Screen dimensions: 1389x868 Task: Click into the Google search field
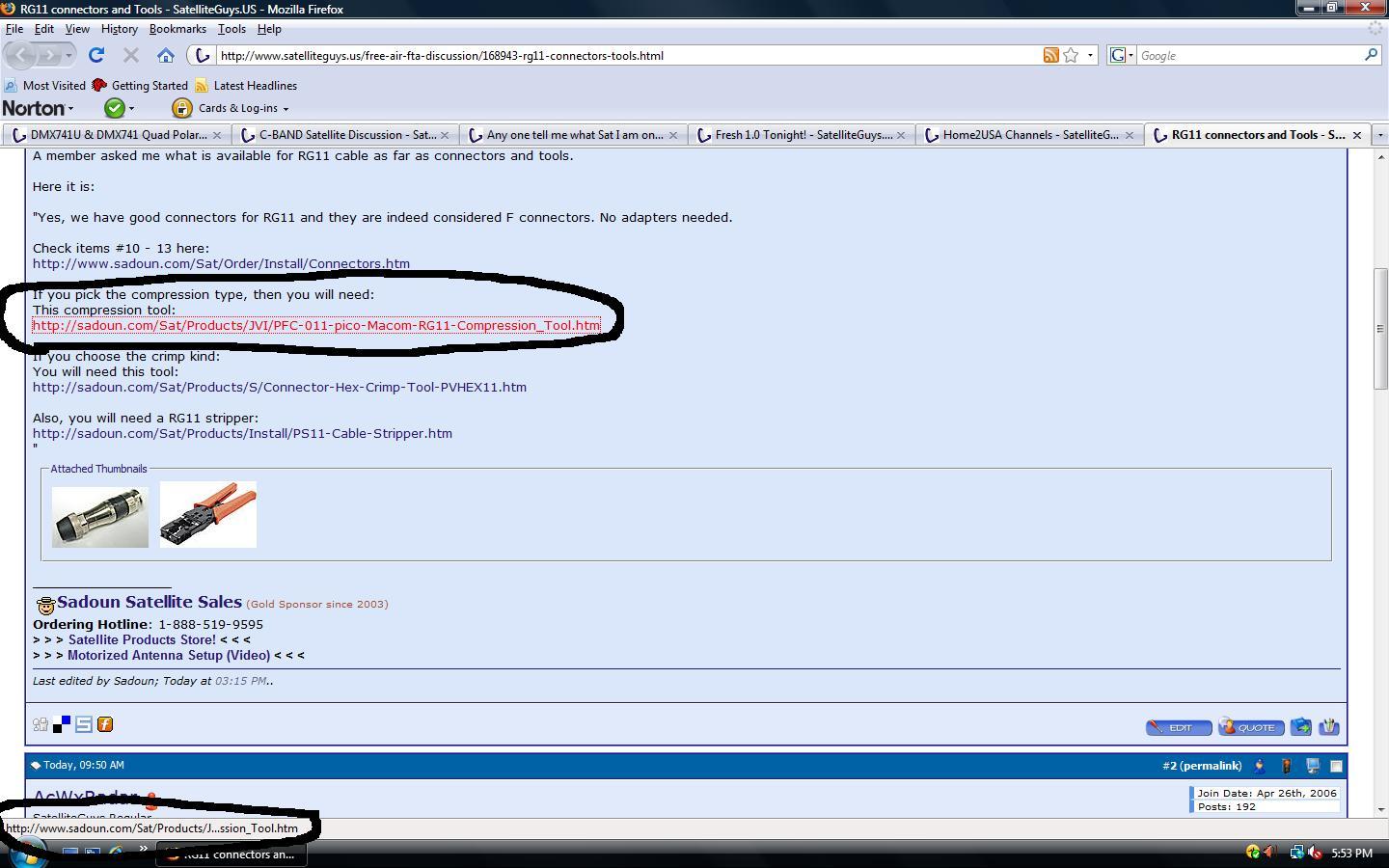pyautogui.click(x=1249, y=55)
